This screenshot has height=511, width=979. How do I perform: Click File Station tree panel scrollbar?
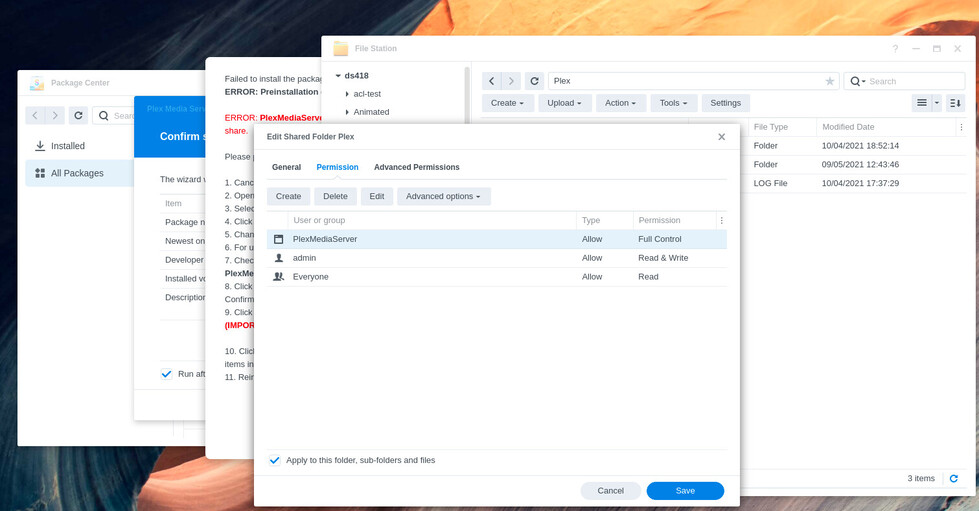(467, 94)
